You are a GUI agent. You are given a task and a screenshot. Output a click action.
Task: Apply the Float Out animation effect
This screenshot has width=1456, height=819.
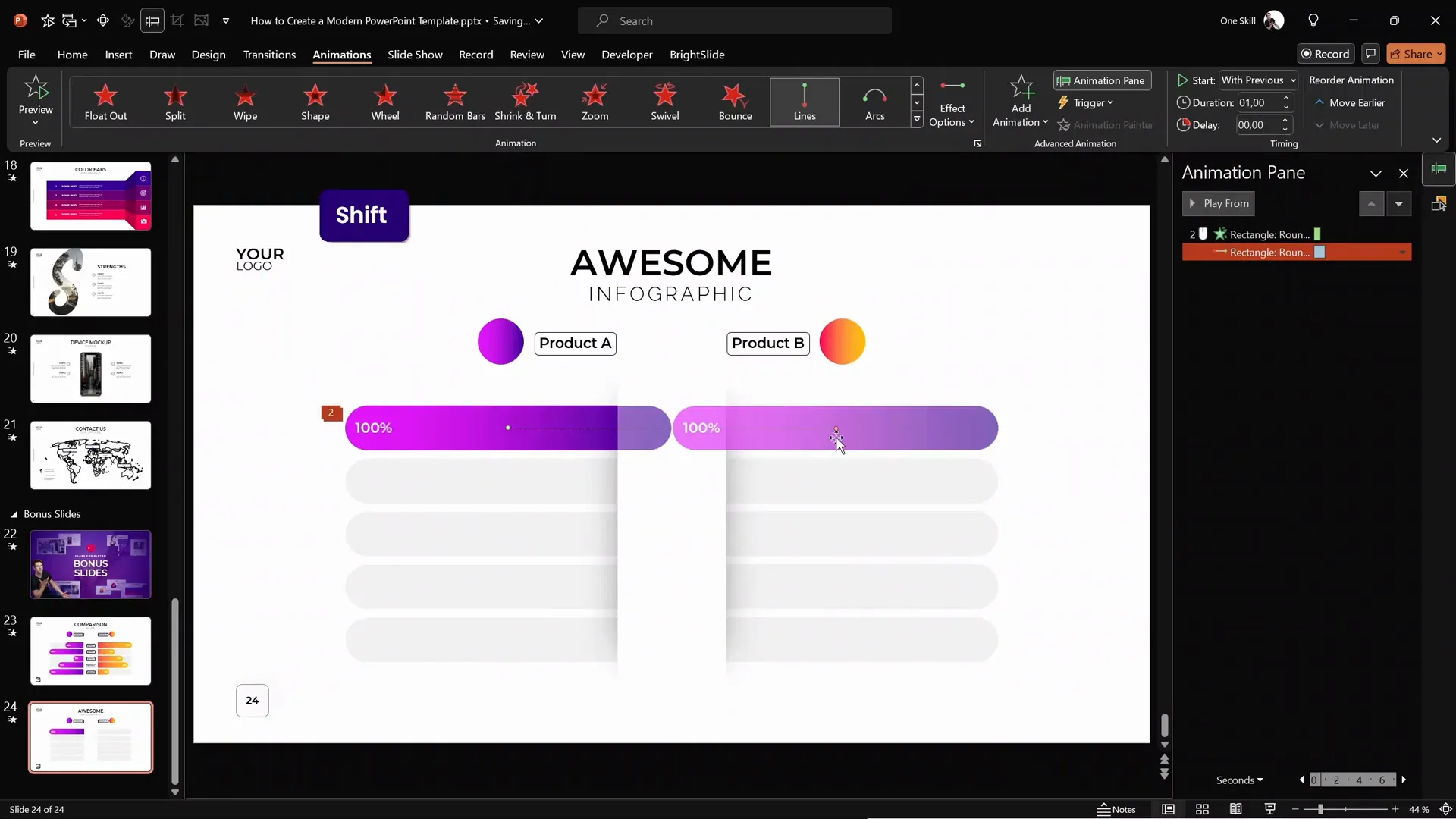(x=105, y=102)
